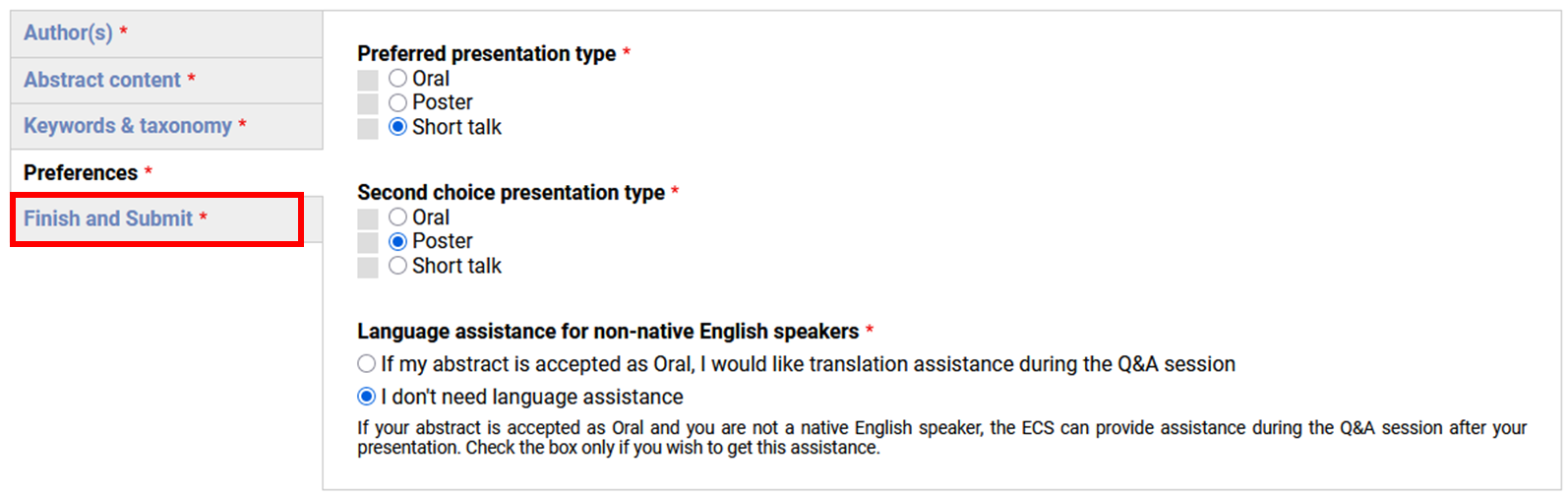The width and height of the screenshot is (1568, 497).
Task: Pick Poster as second choice presentation type
Action: point(397,241)
